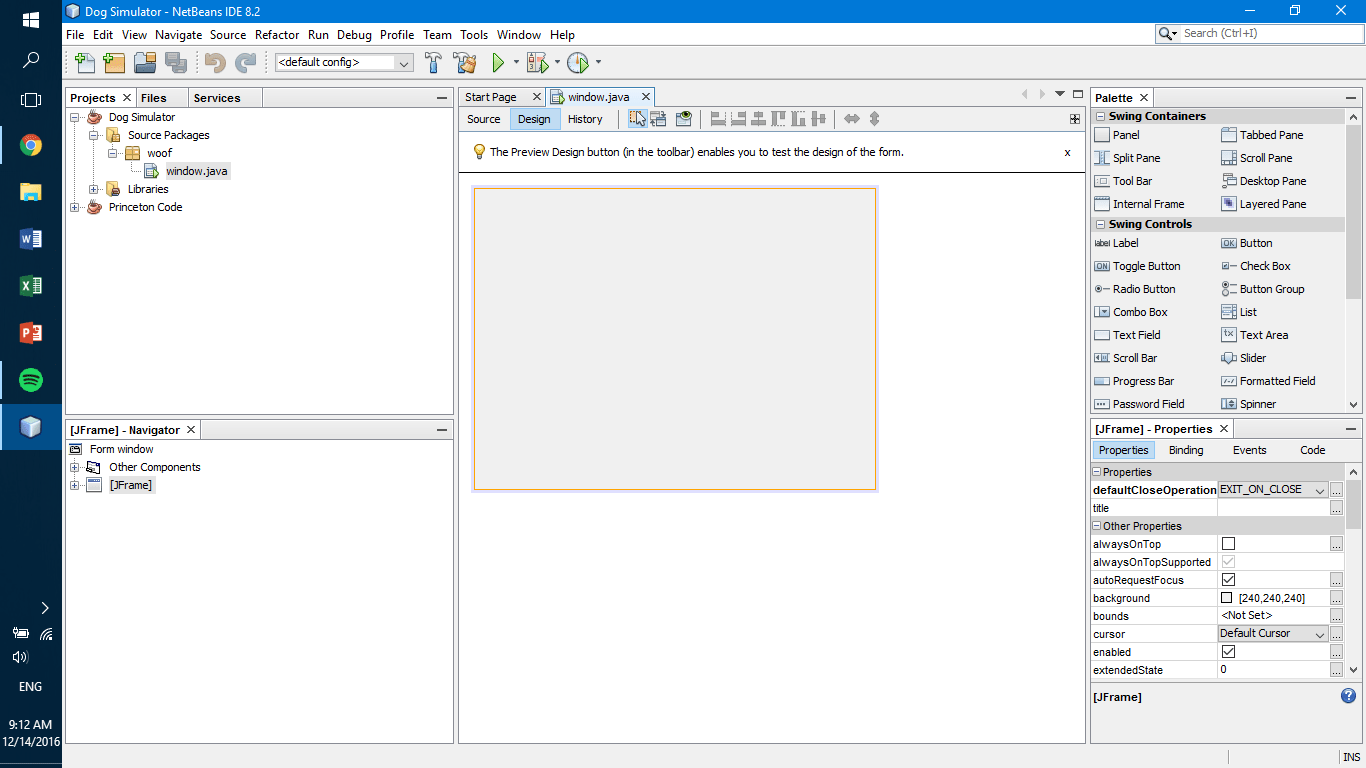Image resolution: width=1366 pixels, height=768 pixels.
Task: Select Tabbed Pane in the Palette
Action: pyautogui.click(x=1262, y=135)
